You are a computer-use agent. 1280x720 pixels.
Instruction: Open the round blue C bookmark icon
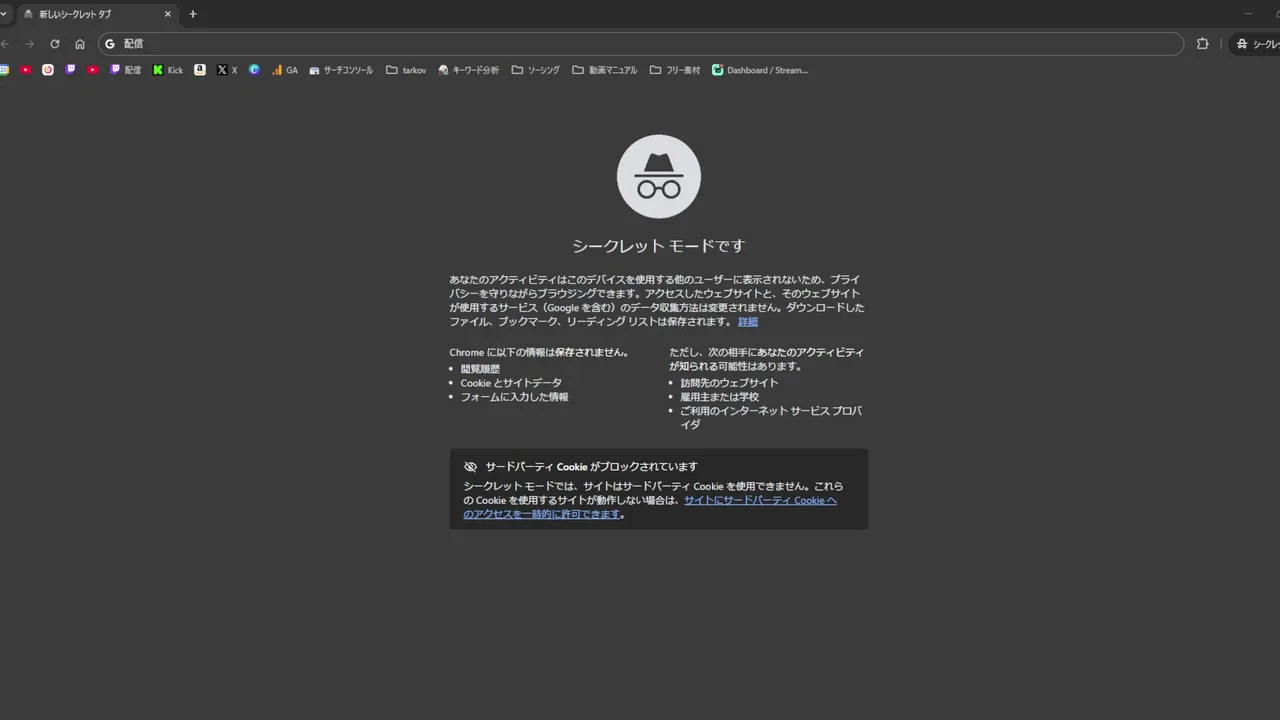254,70
